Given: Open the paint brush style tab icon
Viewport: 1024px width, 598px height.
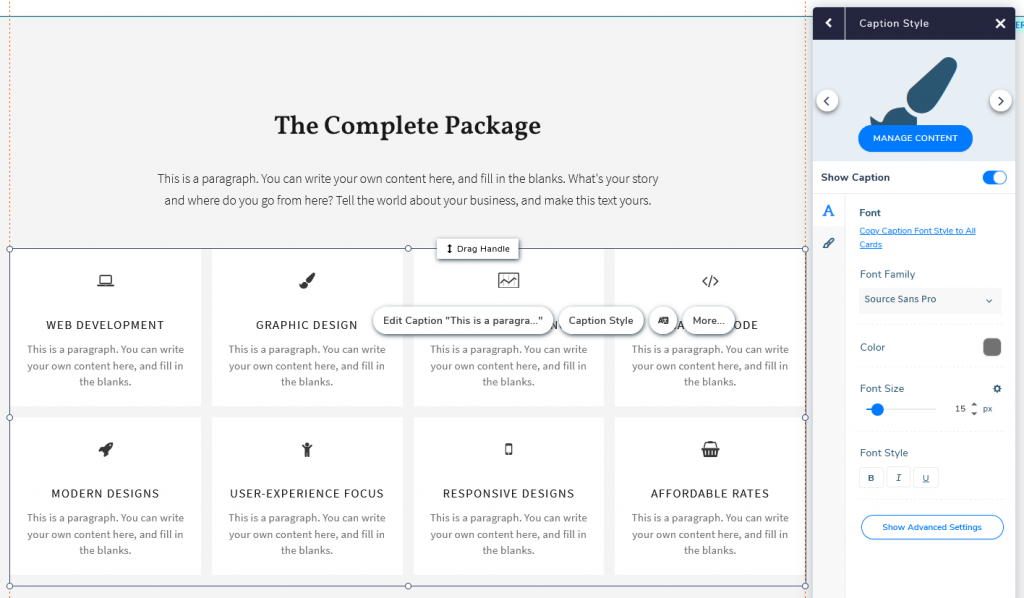Looking at the screenshot, I should point(829,243).
